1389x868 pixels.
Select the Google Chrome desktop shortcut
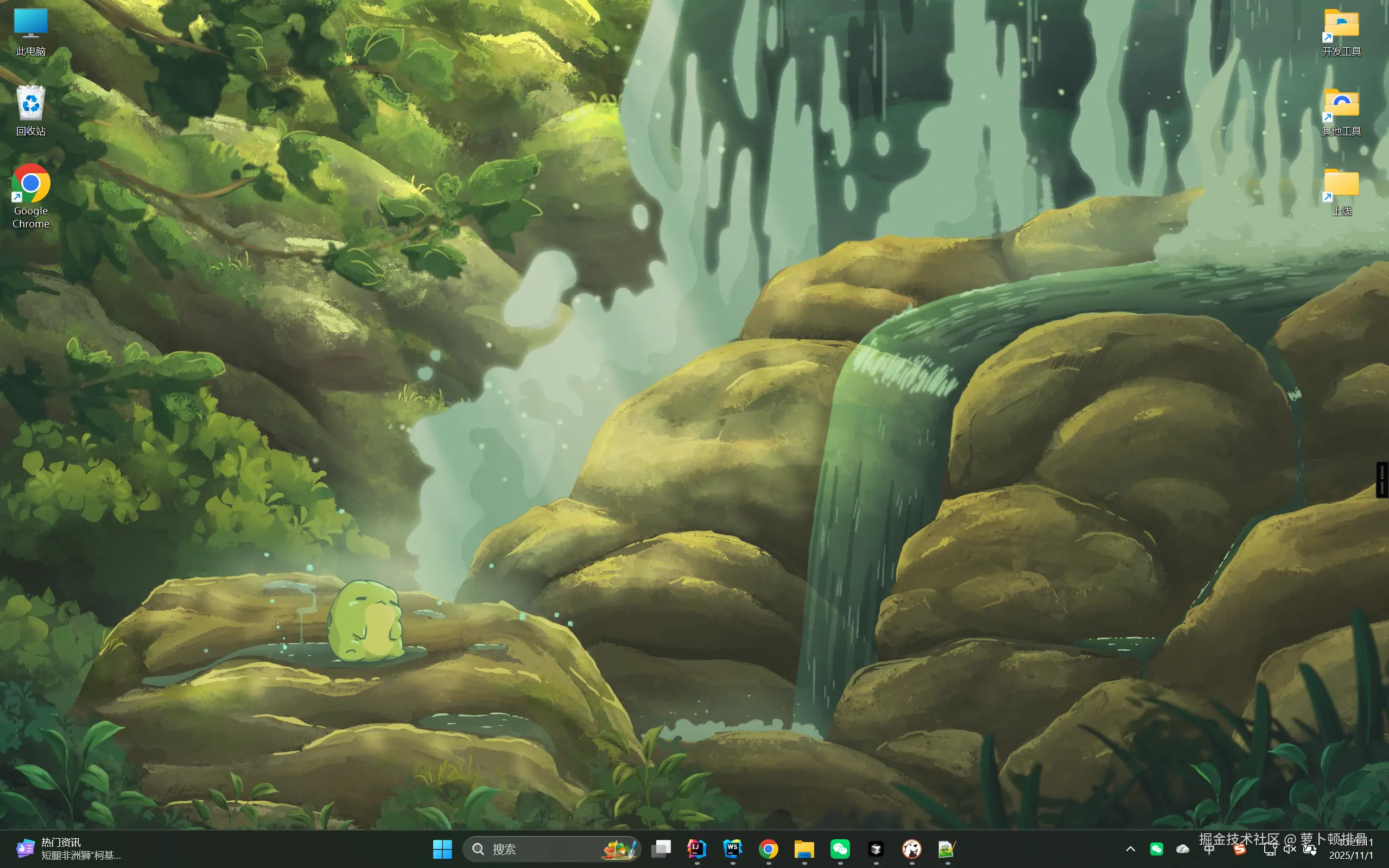point(30,195)
